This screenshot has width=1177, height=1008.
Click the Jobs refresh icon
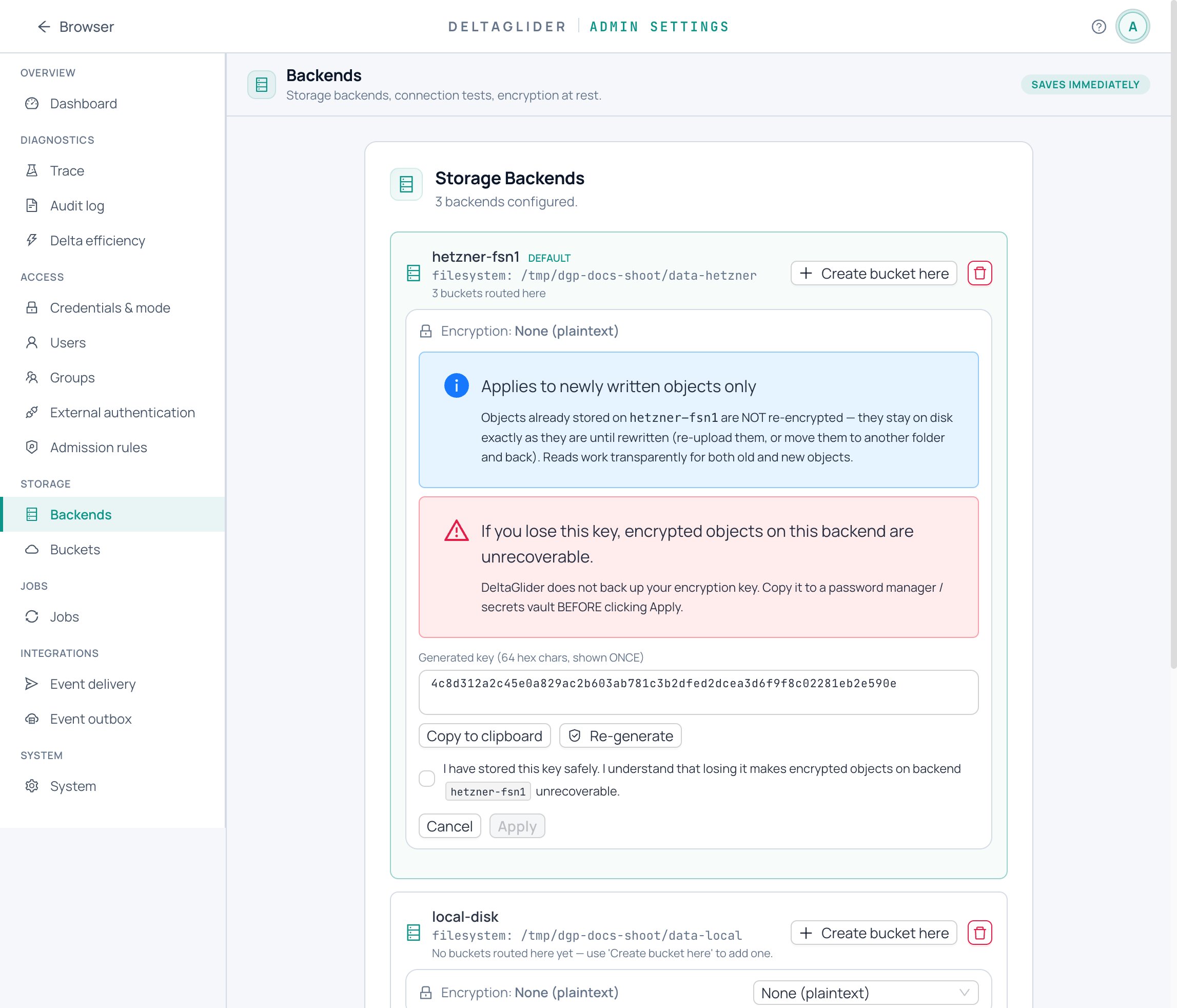pyautogui.click(x=32, y=616)
